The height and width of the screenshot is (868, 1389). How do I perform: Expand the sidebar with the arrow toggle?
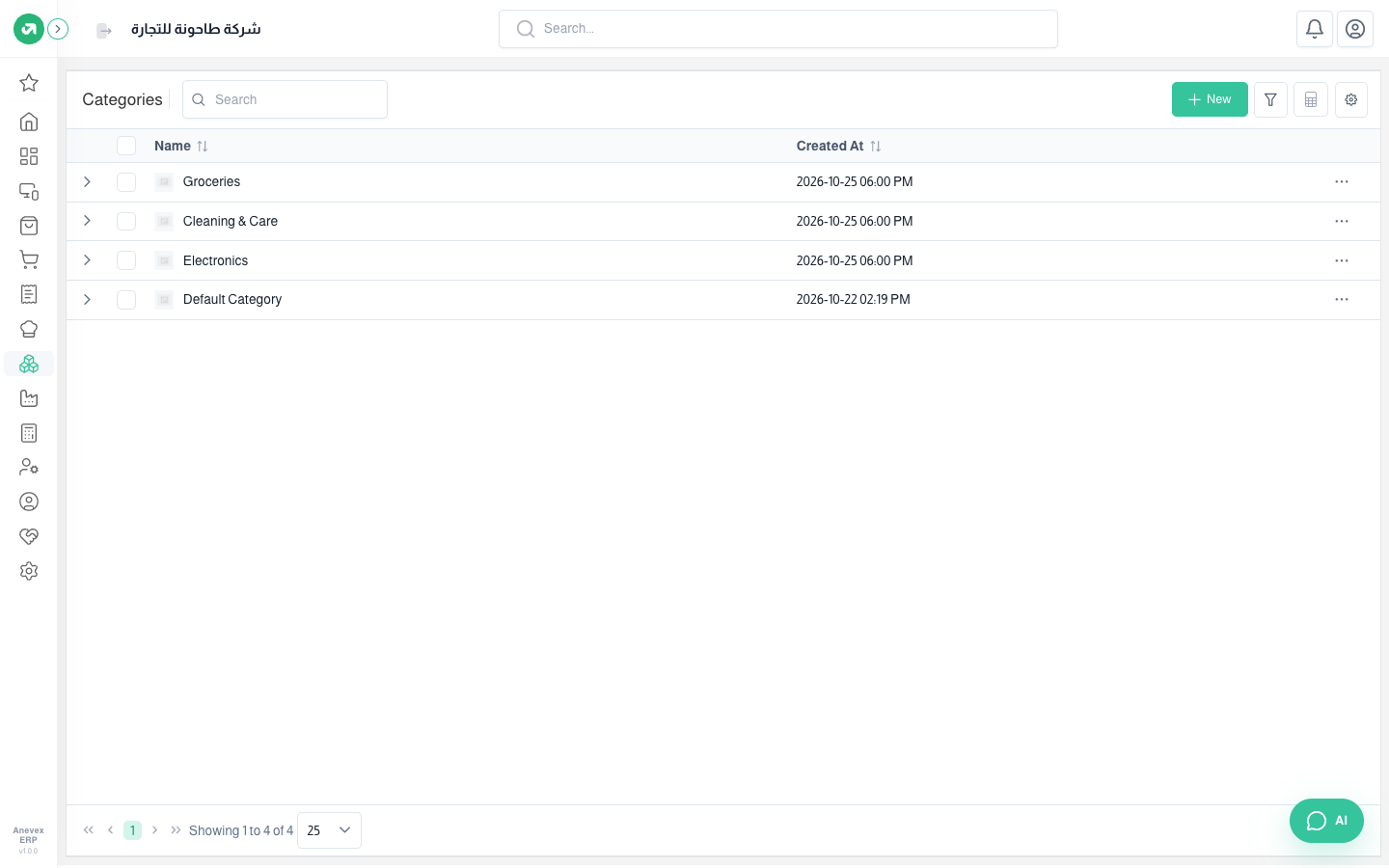pyautogui.click(x=58, y=29)
